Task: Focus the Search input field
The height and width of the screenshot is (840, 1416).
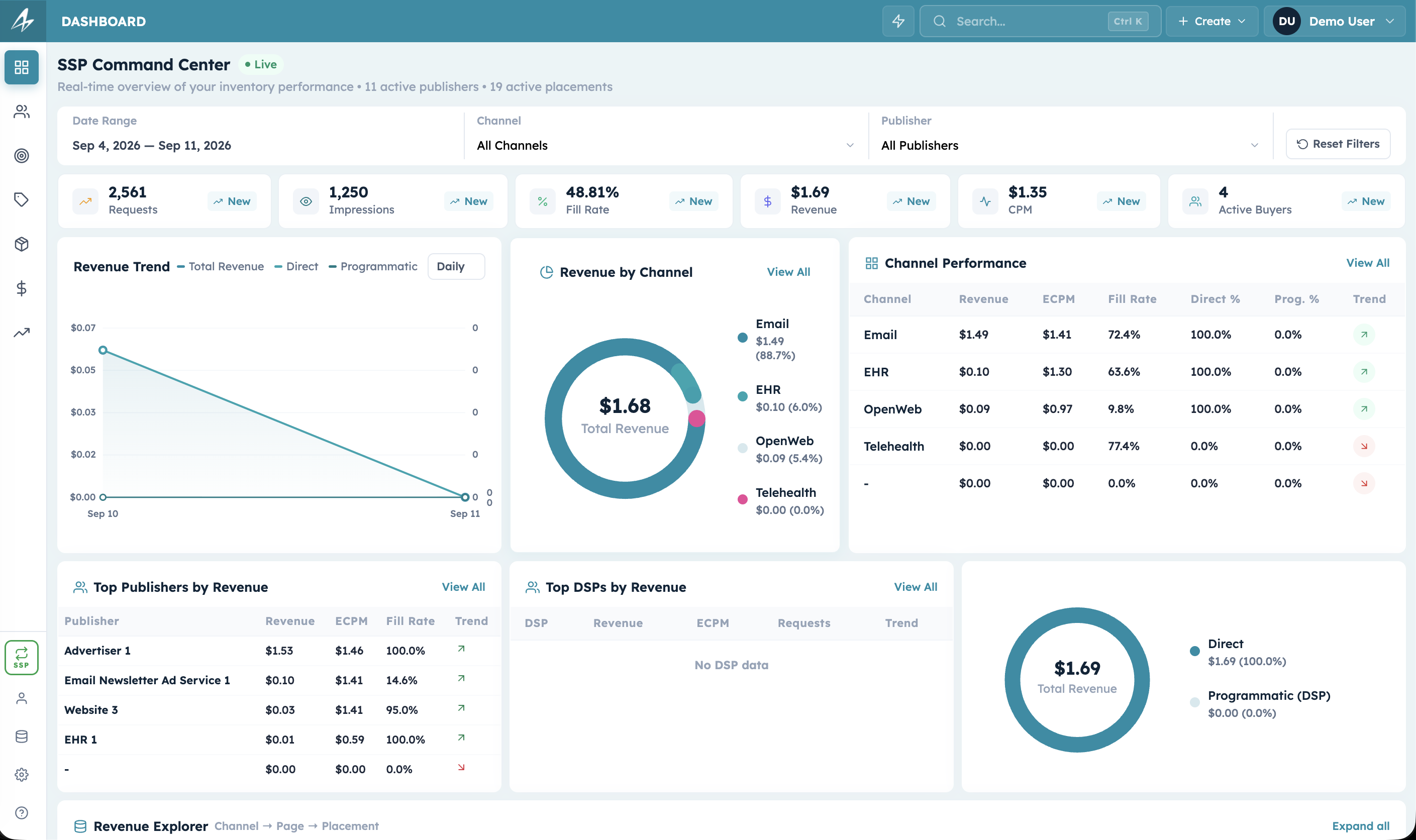Action: pos(1040,22)
